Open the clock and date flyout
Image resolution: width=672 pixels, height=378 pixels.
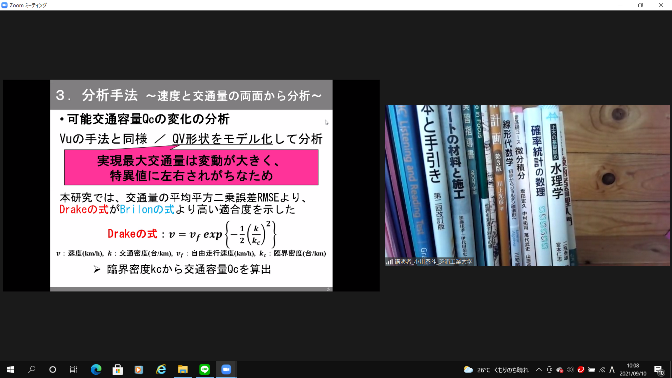pos(633,370)
